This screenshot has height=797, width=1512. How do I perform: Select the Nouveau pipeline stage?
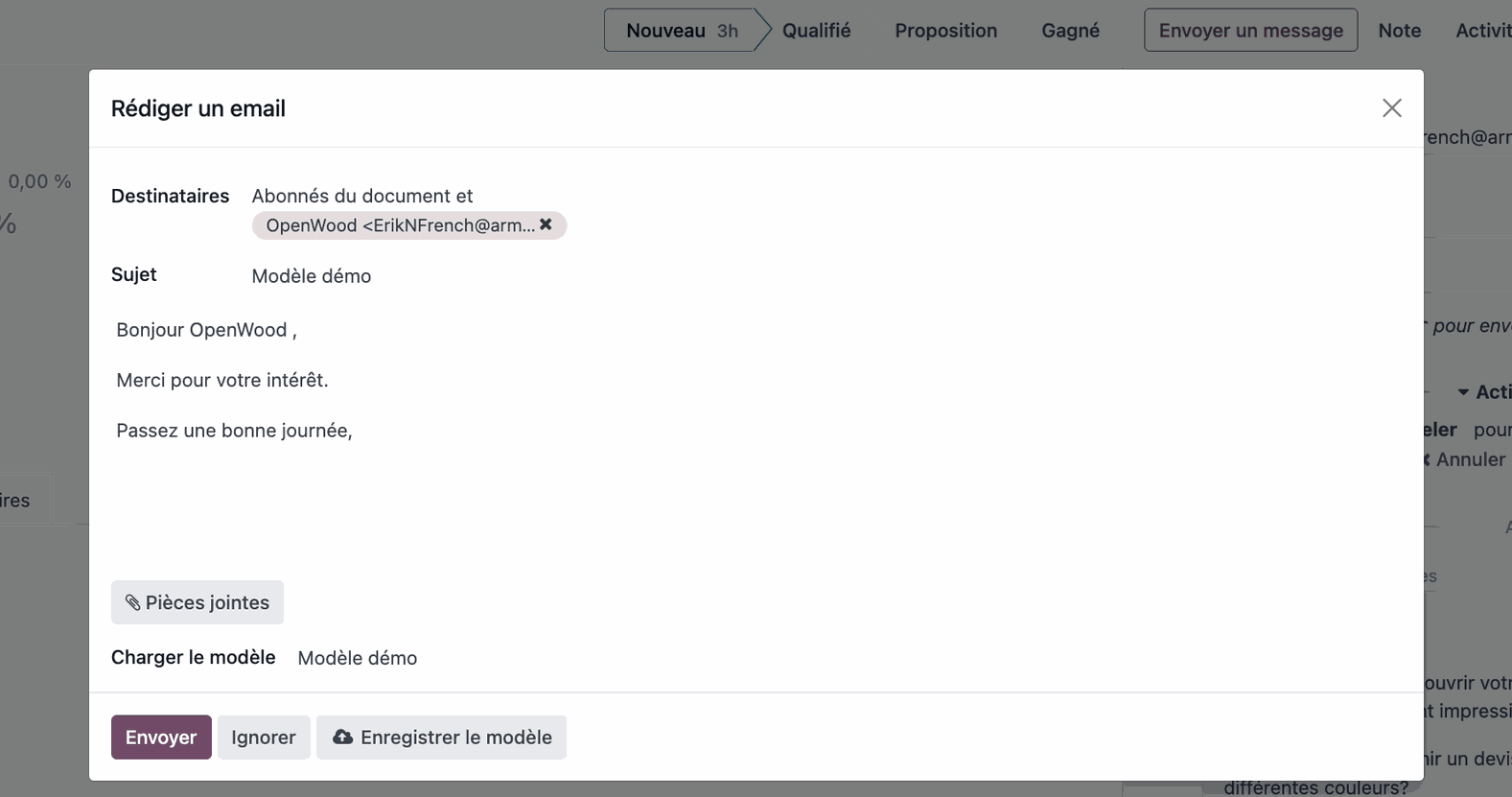tap(682, 31)
